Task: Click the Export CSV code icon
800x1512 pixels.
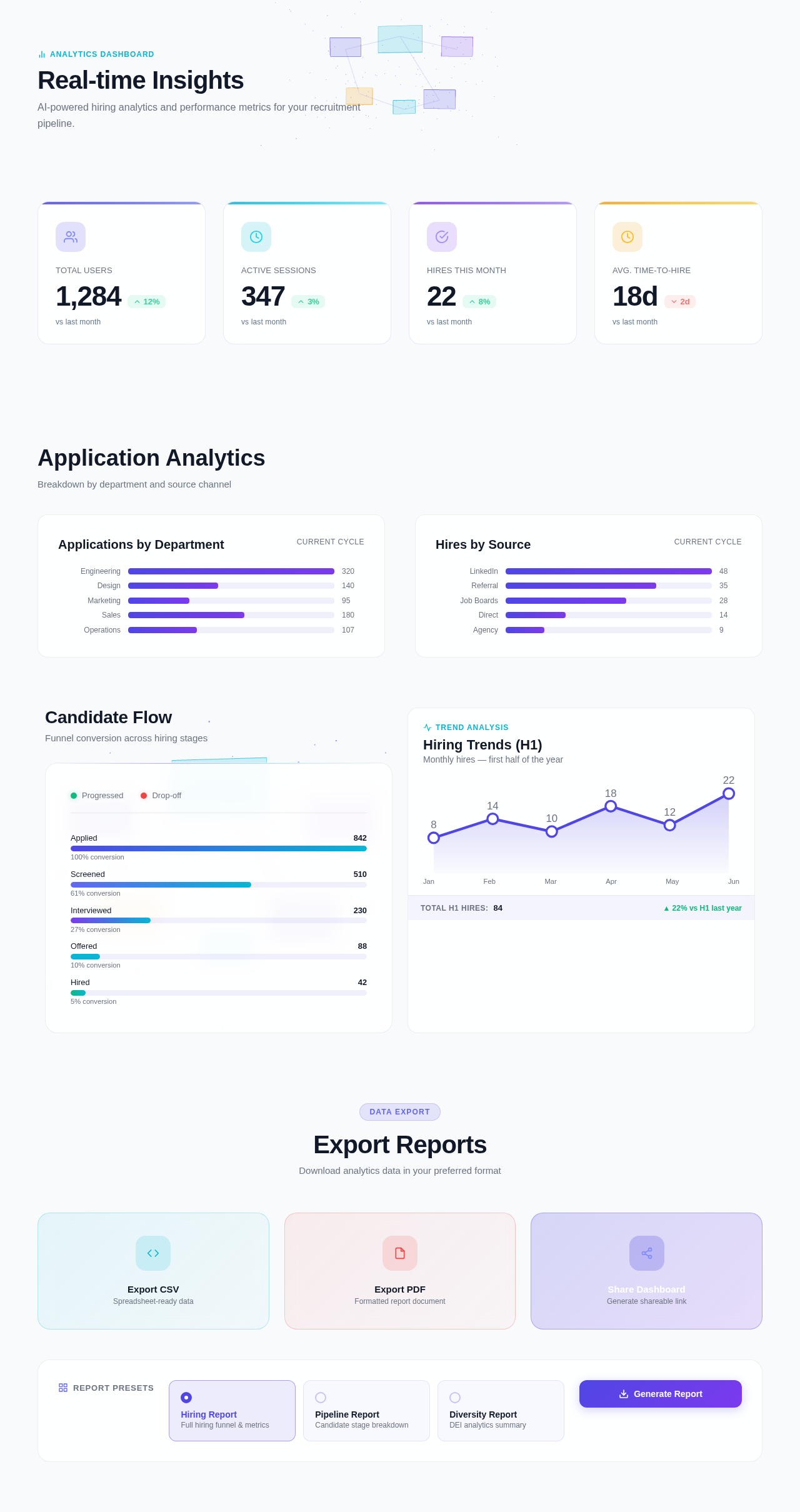Action: tap(153, 1253)
